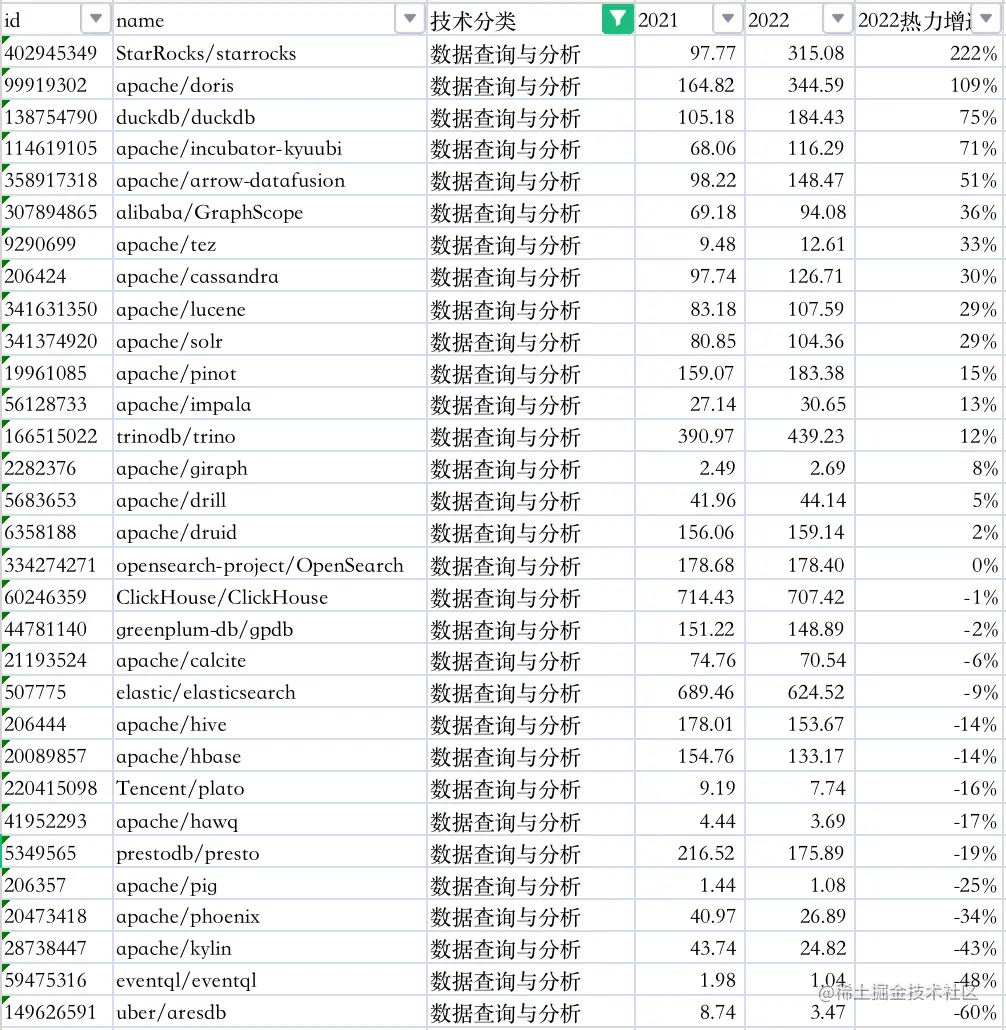Open the id column filter dropdown
The image size is (1006, 1030).
point(95,19)
